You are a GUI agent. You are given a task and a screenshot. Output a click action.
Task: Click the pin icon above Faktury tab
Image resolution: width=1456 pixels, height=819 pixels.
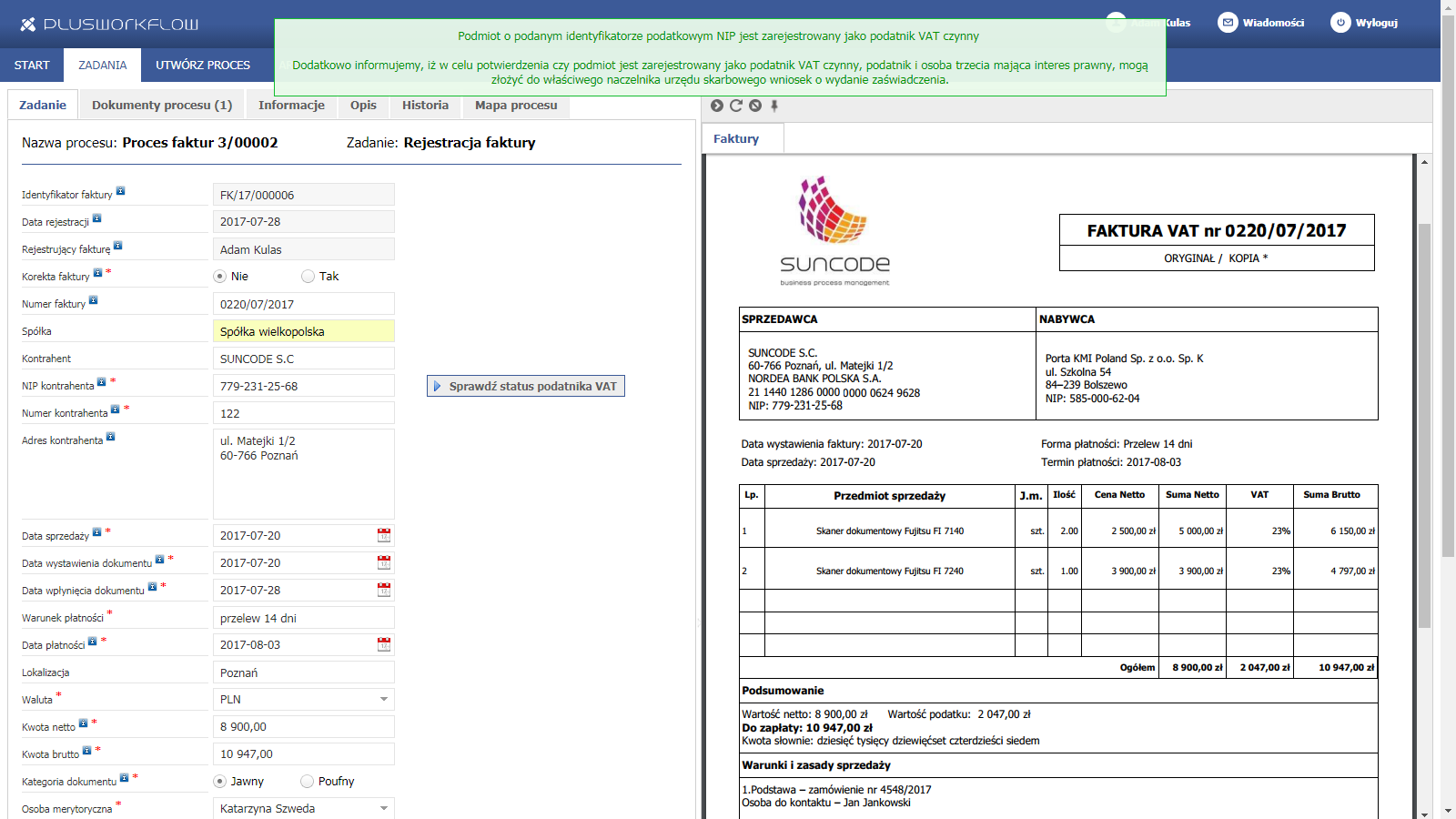(x=774, y=106)
